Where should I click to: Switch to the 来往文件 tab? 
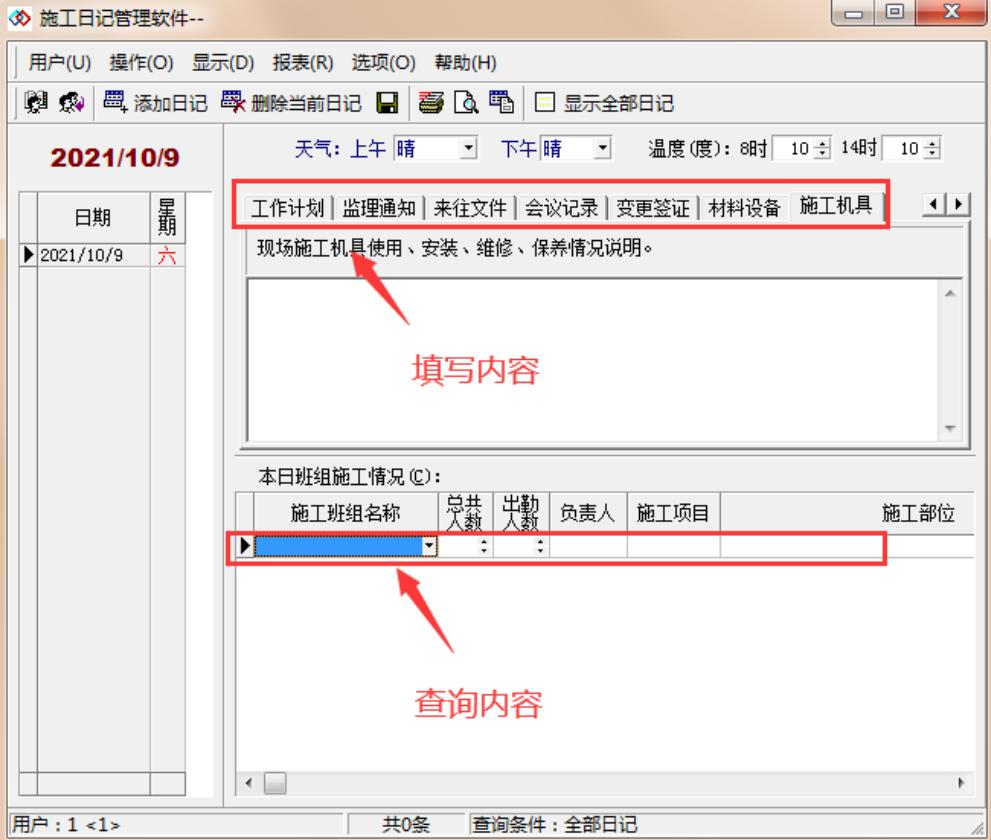tap(470, 207)
